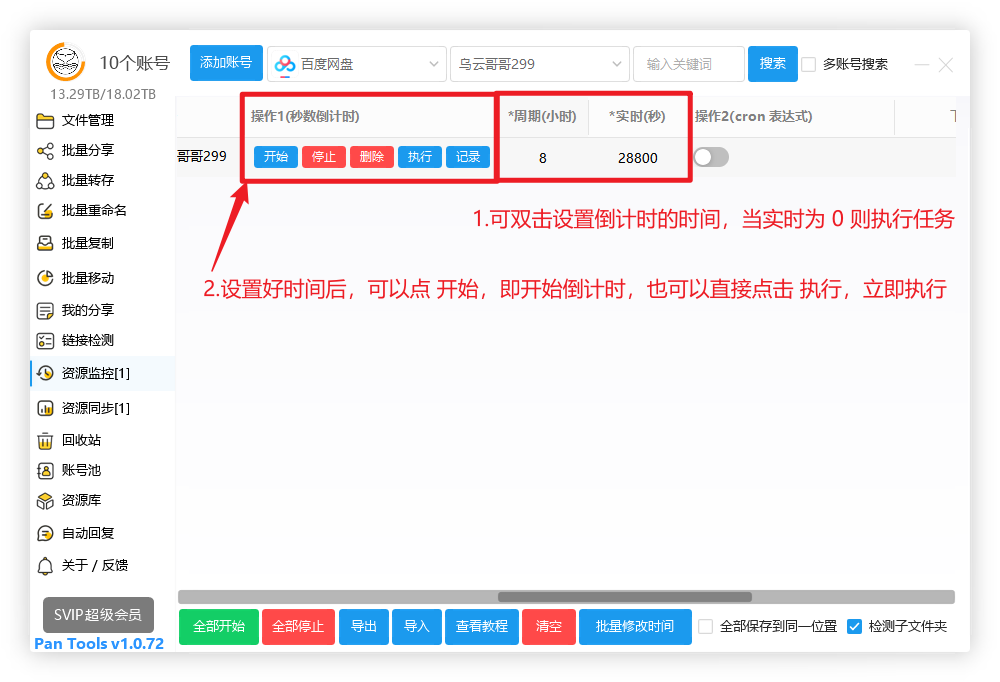1000x682 pixels.
Task: Open the 乌云哥哥299 account dropdown
Action: pos(540,64)
